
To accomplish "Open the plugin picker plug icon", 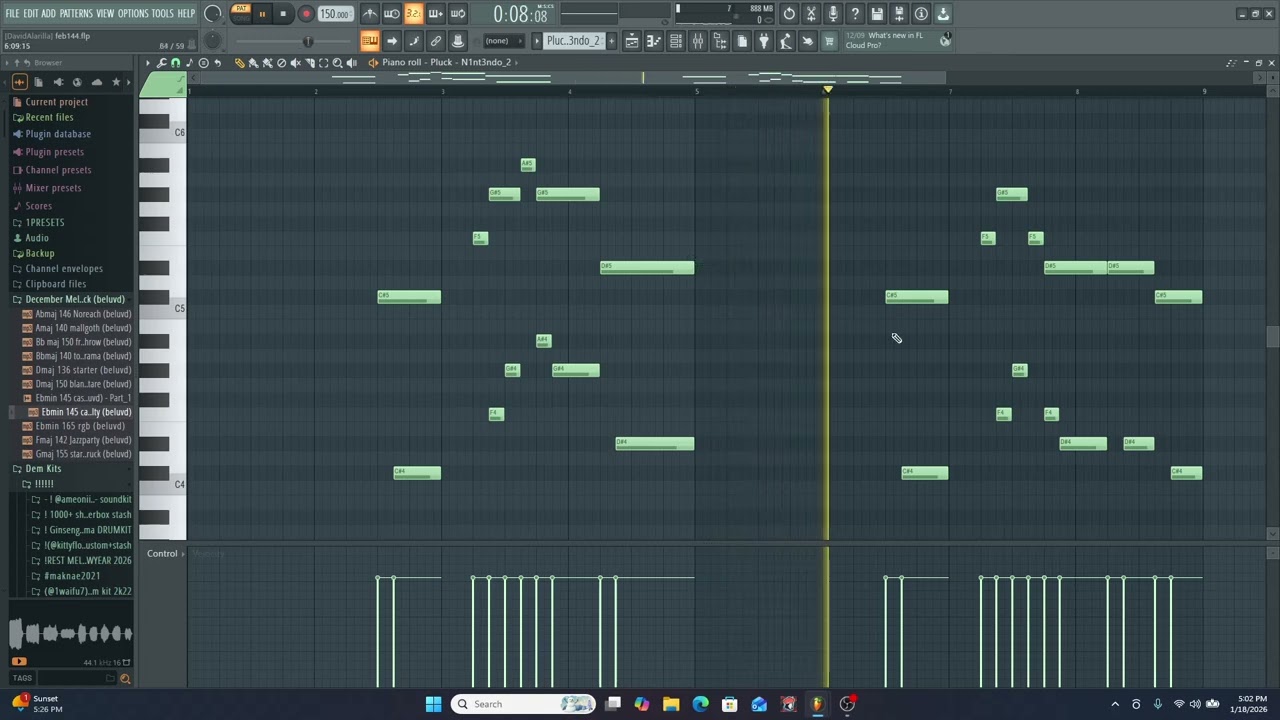I will [x=764, y=41].
